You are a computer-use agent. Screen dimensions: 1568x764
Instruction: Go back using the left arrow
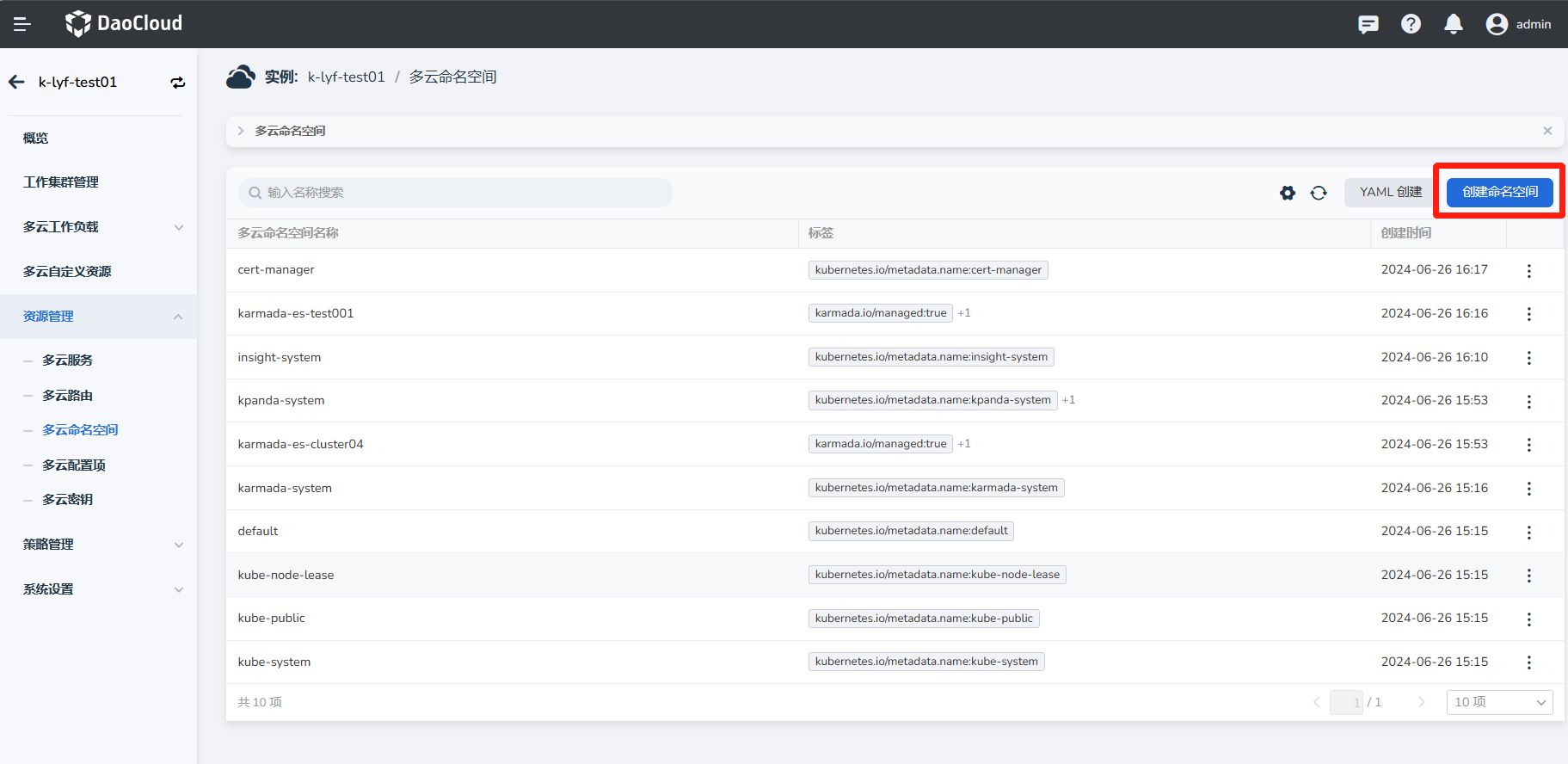tap(16, 83)
